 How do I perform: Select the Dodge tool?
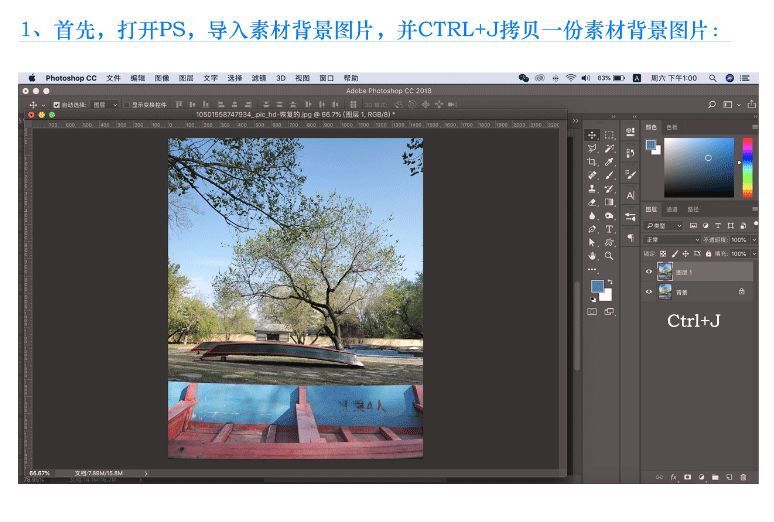609,216
